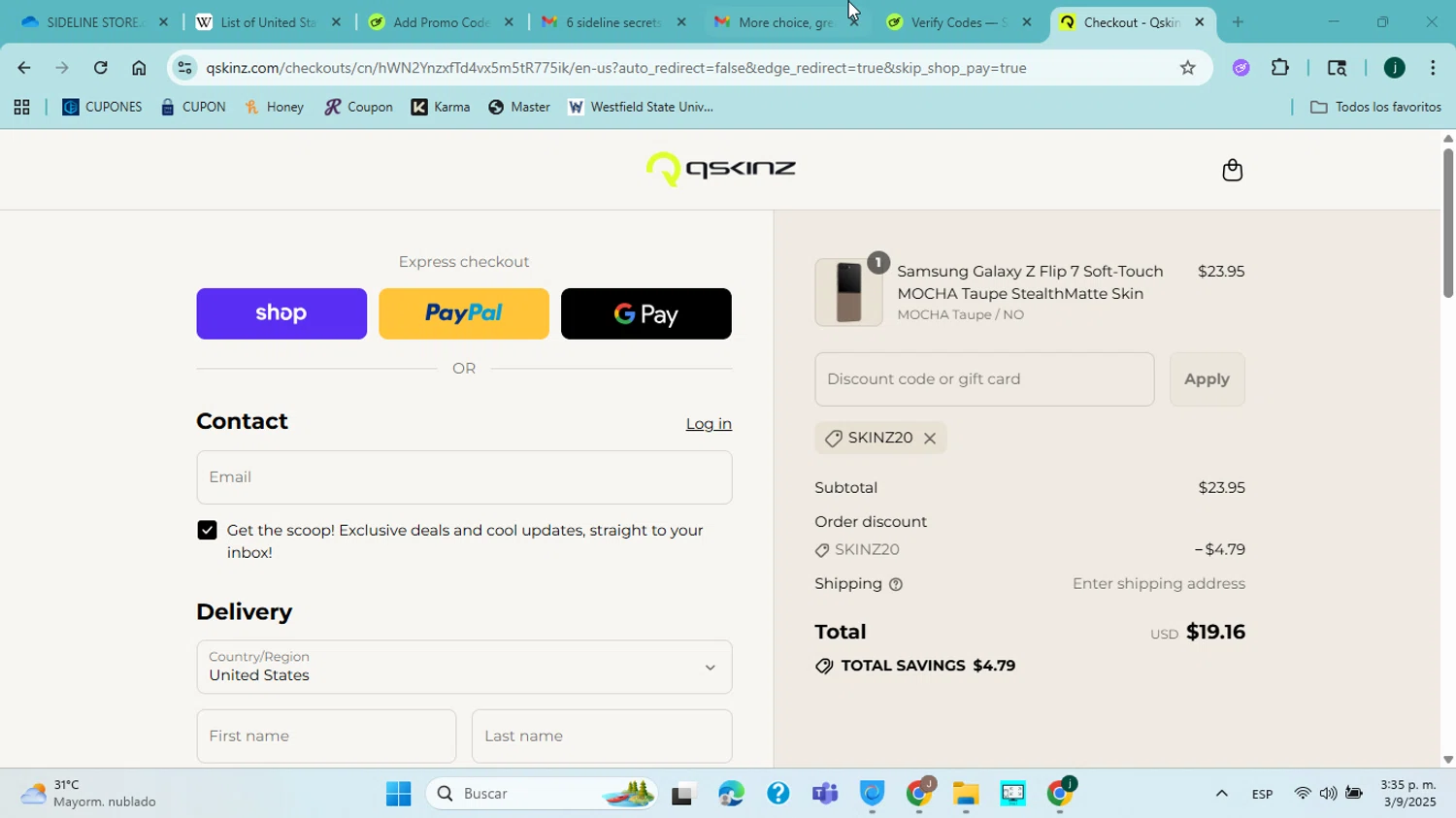Remove the SKINZ20 discount code tag
Viewport: 1456px width, 818px height.
point(930,439)
